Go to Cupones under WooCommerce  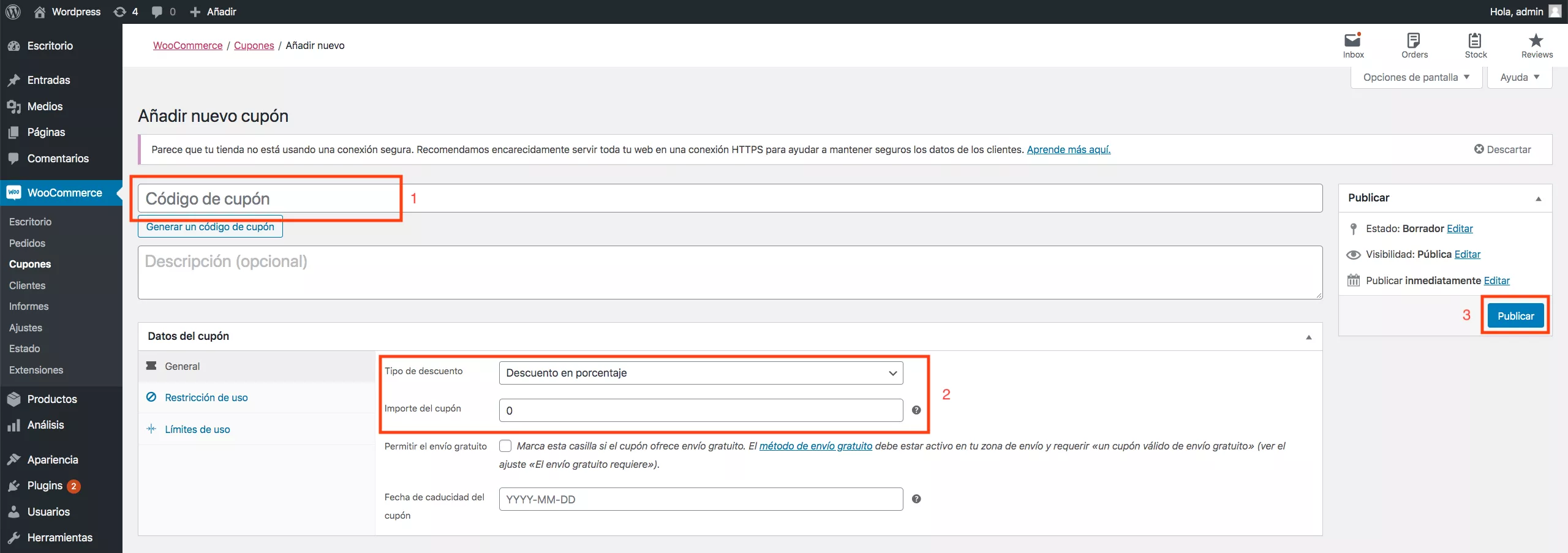30,265
